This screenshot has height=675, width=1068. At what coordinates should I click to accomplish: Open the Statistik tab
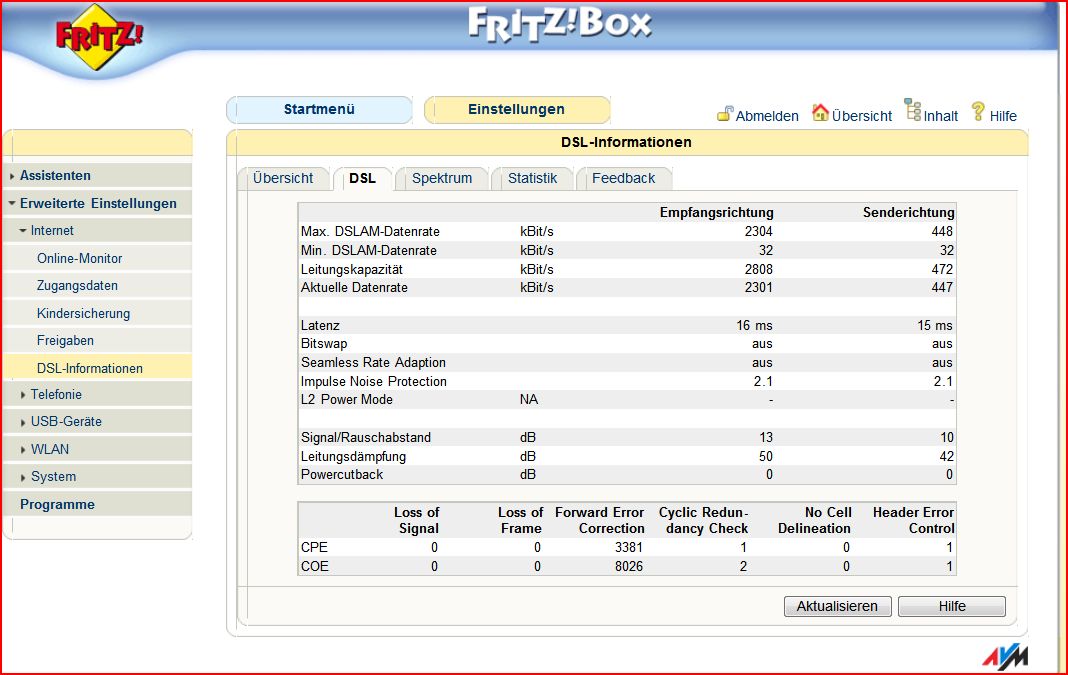(x=533, y=178)
